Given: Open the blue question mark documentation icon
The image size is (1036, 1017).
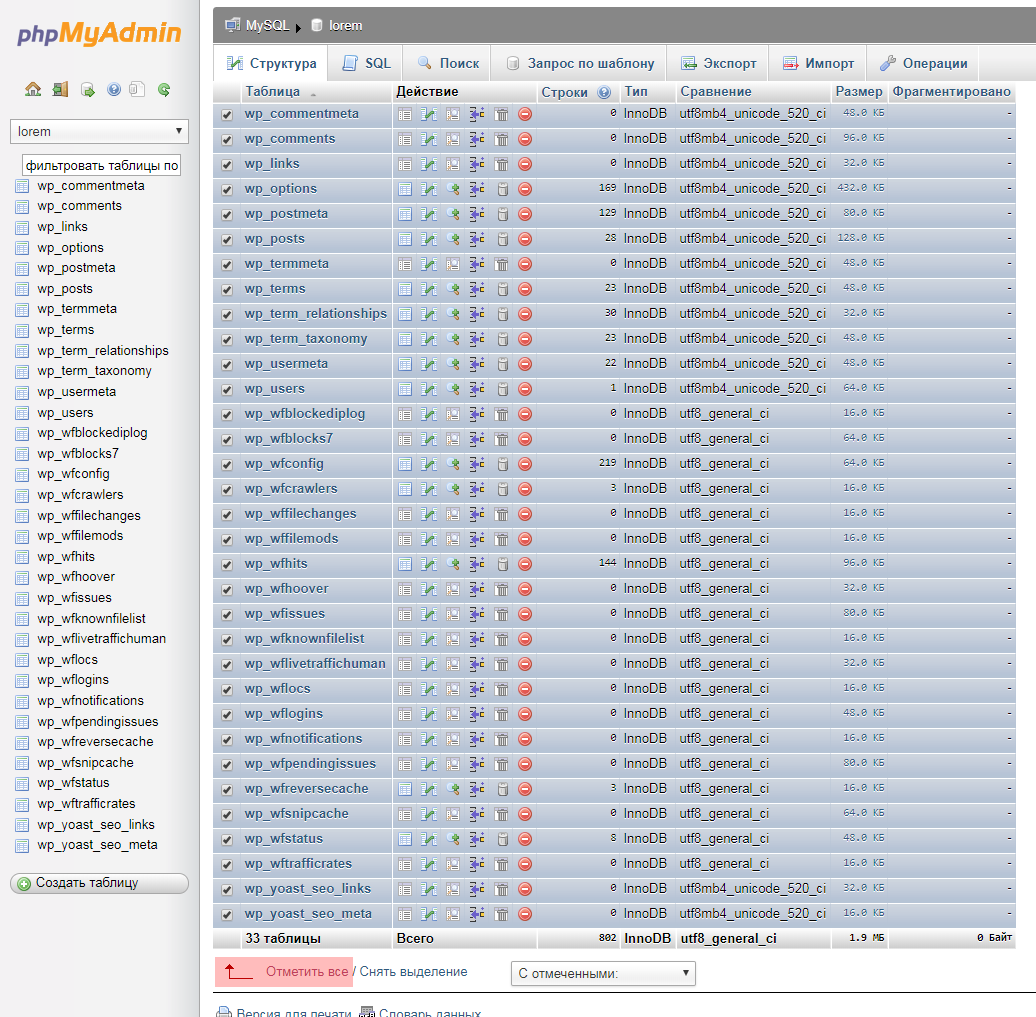Looking at the screenshot, I should tap(114, 89).
